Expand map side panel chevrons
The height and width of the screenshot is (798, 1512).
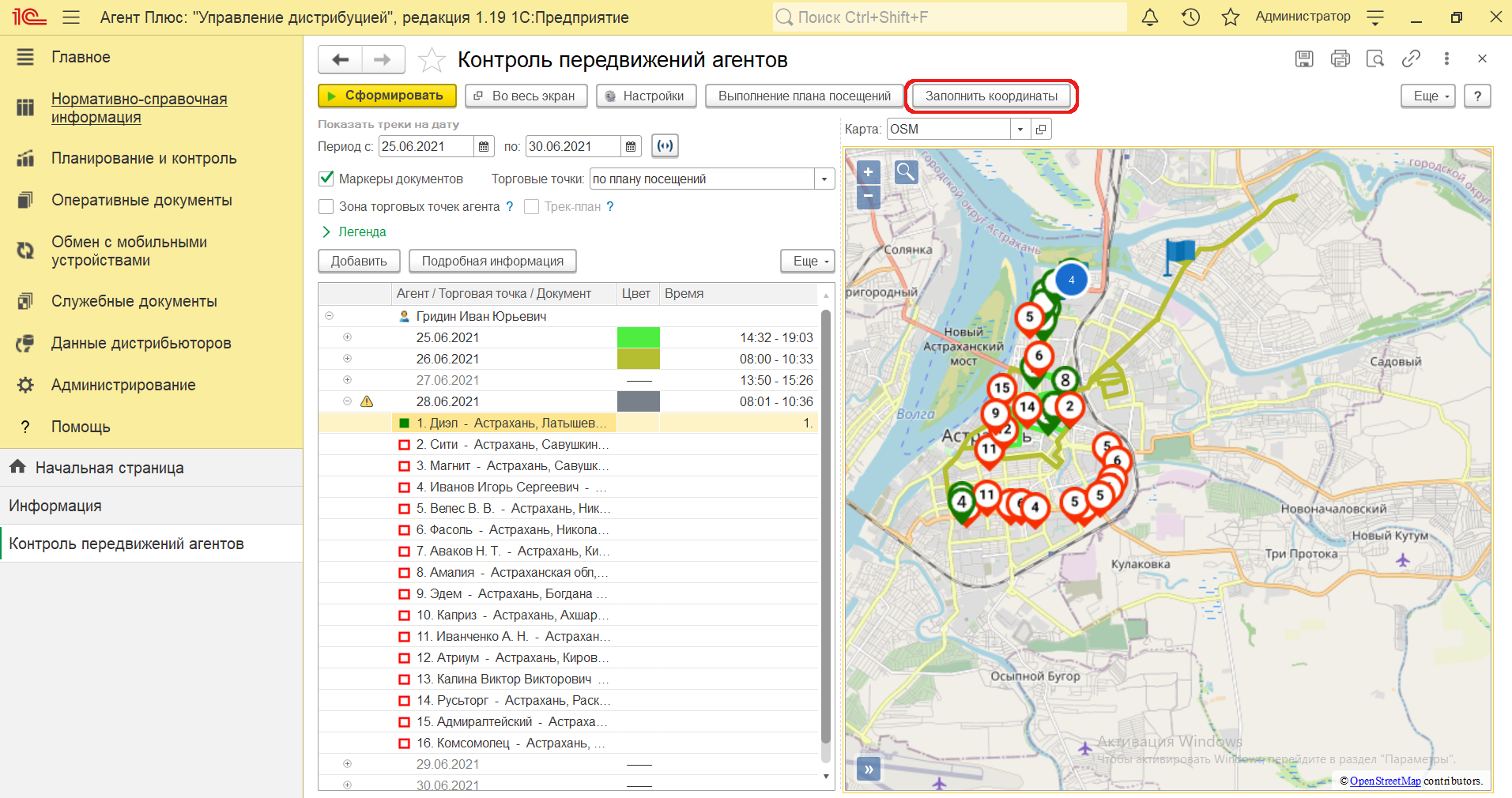(x=869, y=769)
